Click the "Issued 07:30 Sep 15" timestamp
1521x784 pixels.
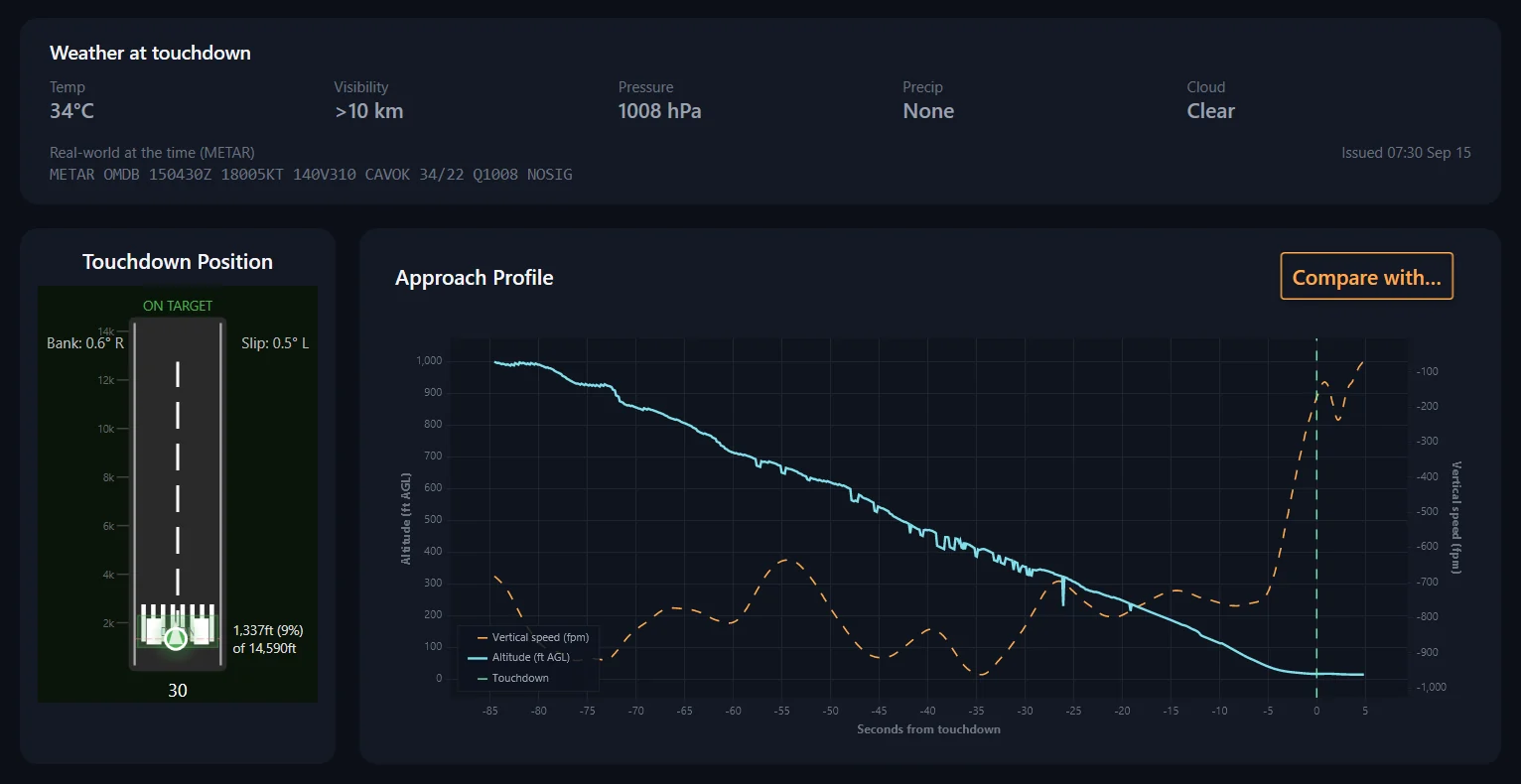click(x=1406, y=153)
